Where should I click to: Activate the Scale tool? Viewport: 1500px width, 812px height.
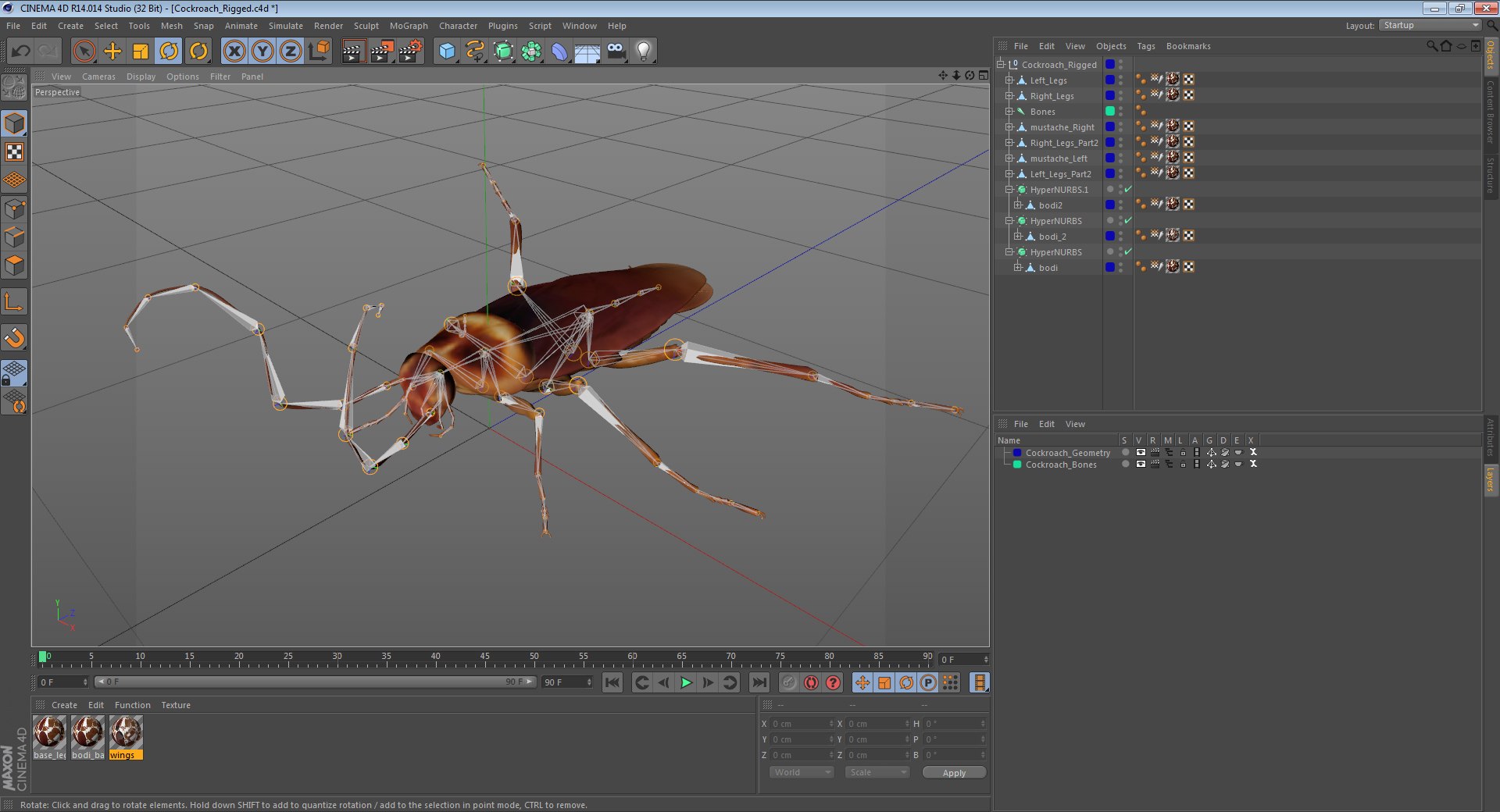[x=141, y=52]
